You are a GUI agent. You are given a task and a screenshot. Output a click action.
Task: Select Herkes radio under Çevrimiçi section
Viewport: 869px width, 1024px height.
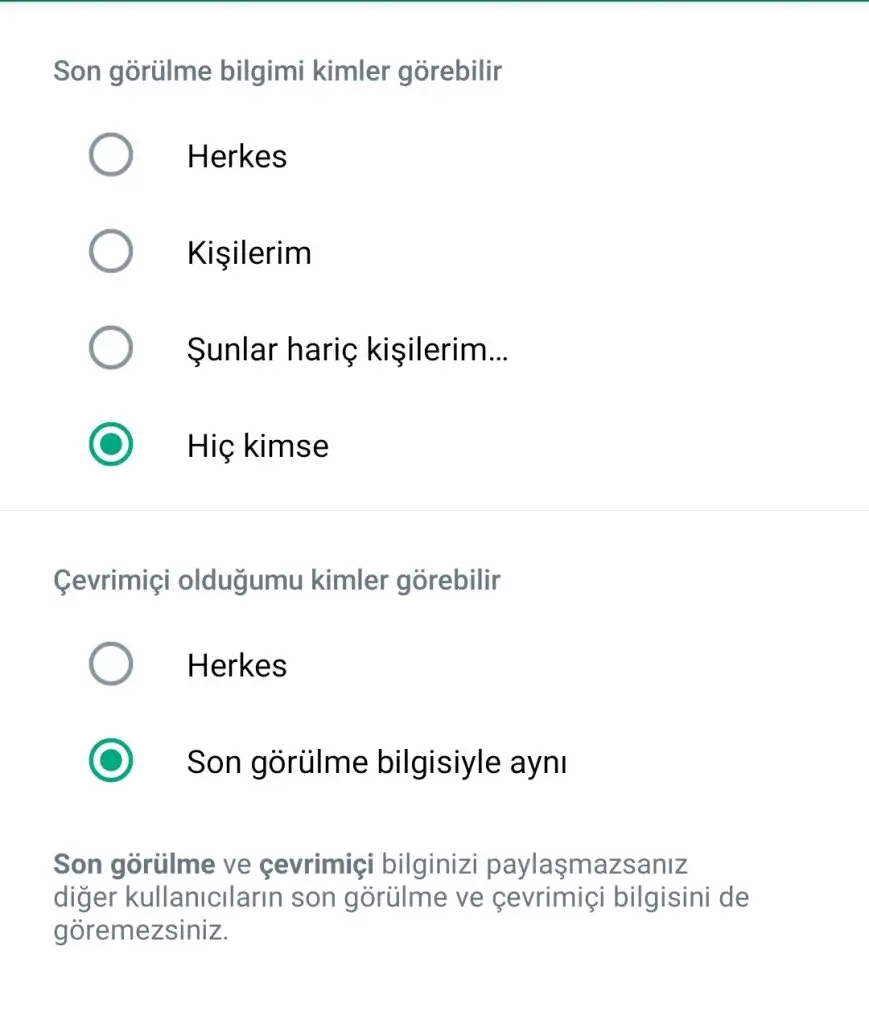110,665
